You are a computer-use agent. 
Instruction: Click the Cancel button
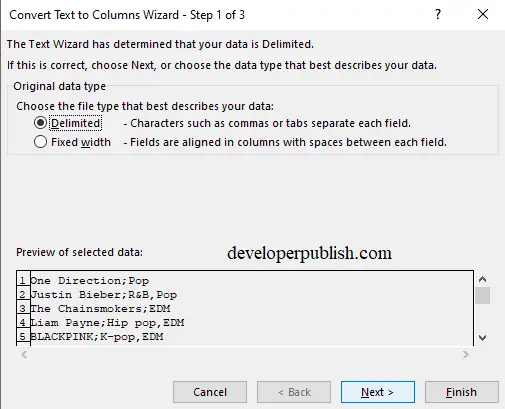pos(210,392)
